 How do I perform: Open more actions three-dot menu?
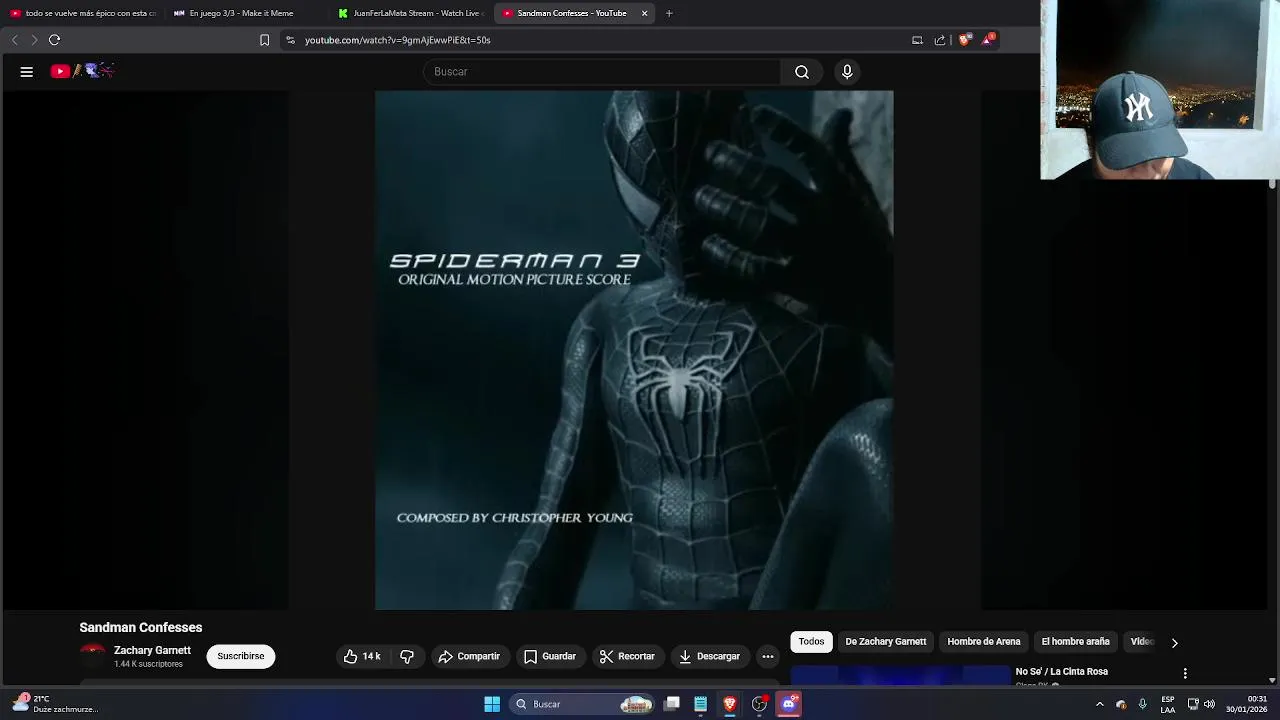767,656
